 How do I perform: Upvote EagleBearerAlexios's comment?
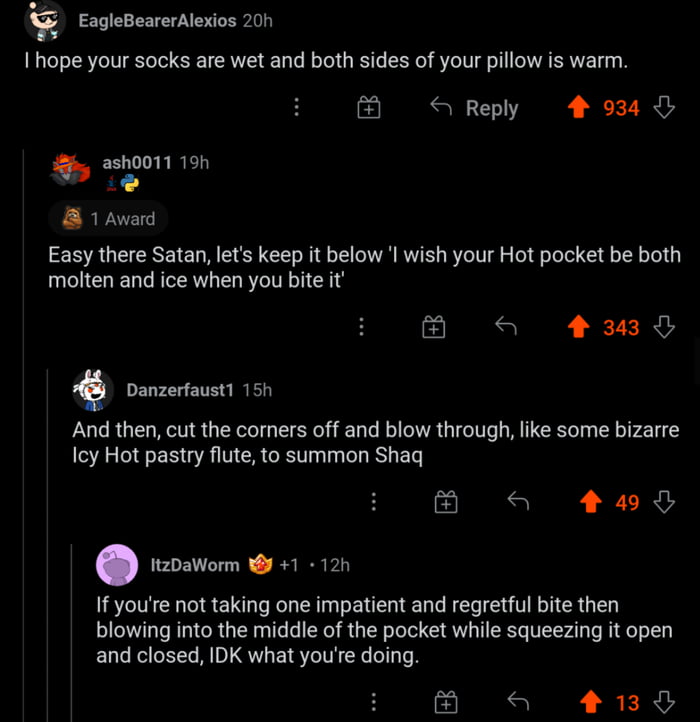pos(577,107)
